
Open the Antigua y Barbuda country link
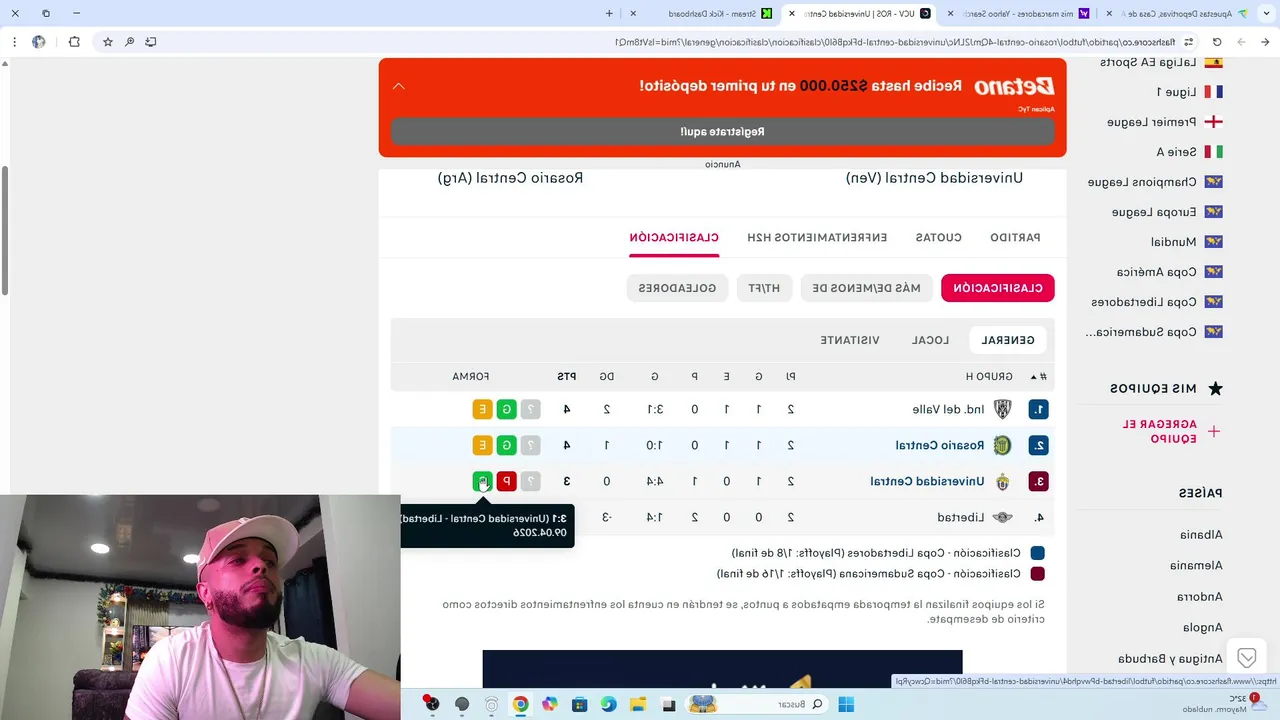pos(1170,659)
